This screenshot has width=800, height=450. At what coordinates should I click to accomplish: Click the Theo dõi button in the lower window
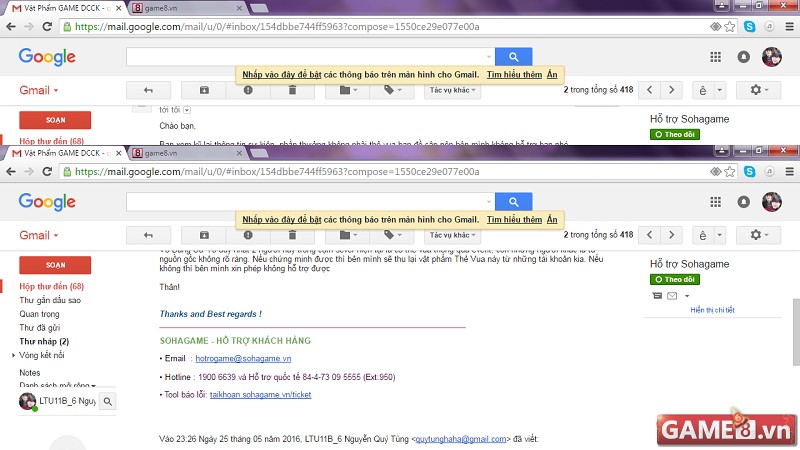(674, 280)
